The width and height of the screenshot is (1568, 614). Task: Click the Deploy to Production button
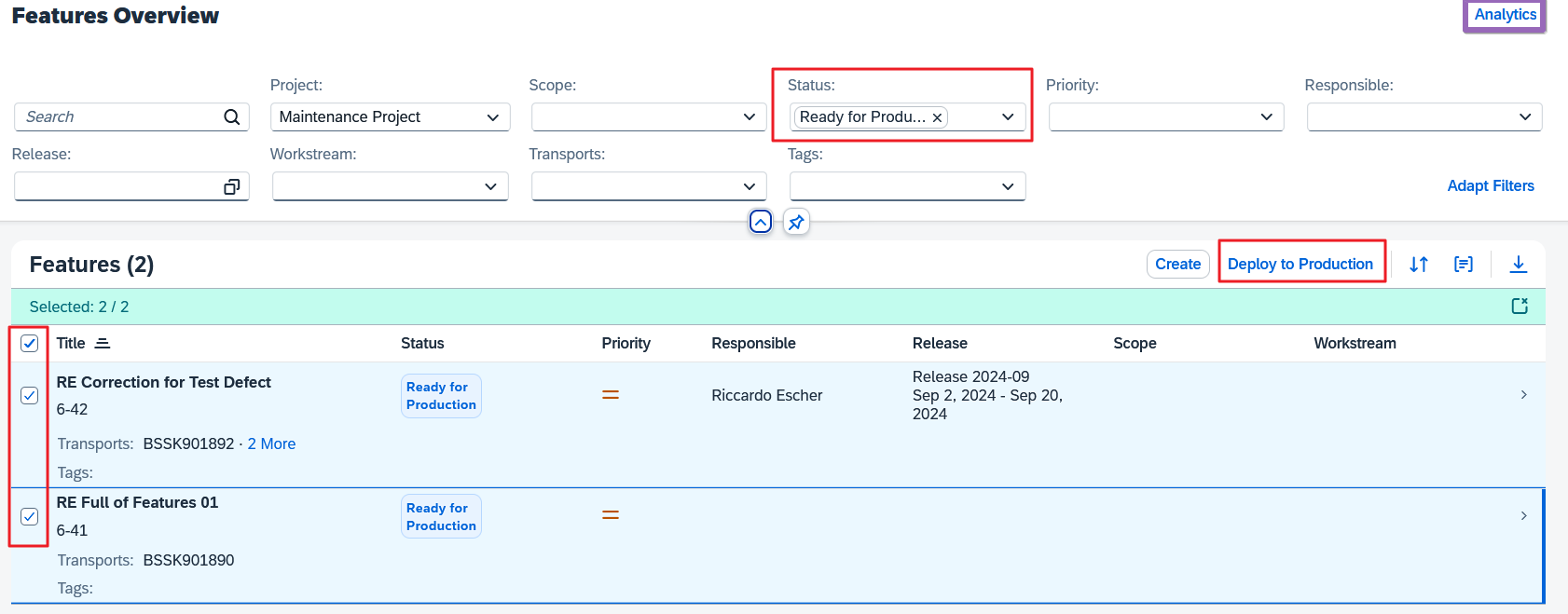pos(1300,265)
